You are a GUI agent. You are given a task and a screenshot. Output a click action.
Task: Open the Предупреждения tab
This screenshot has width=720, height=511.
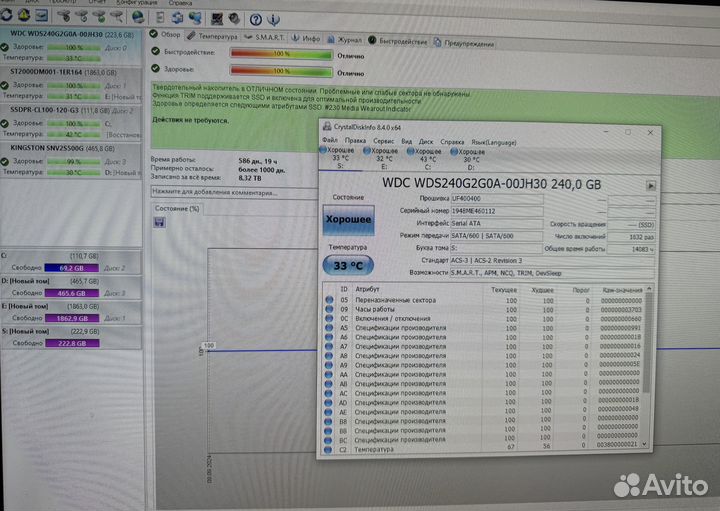(x=464, y=44)
